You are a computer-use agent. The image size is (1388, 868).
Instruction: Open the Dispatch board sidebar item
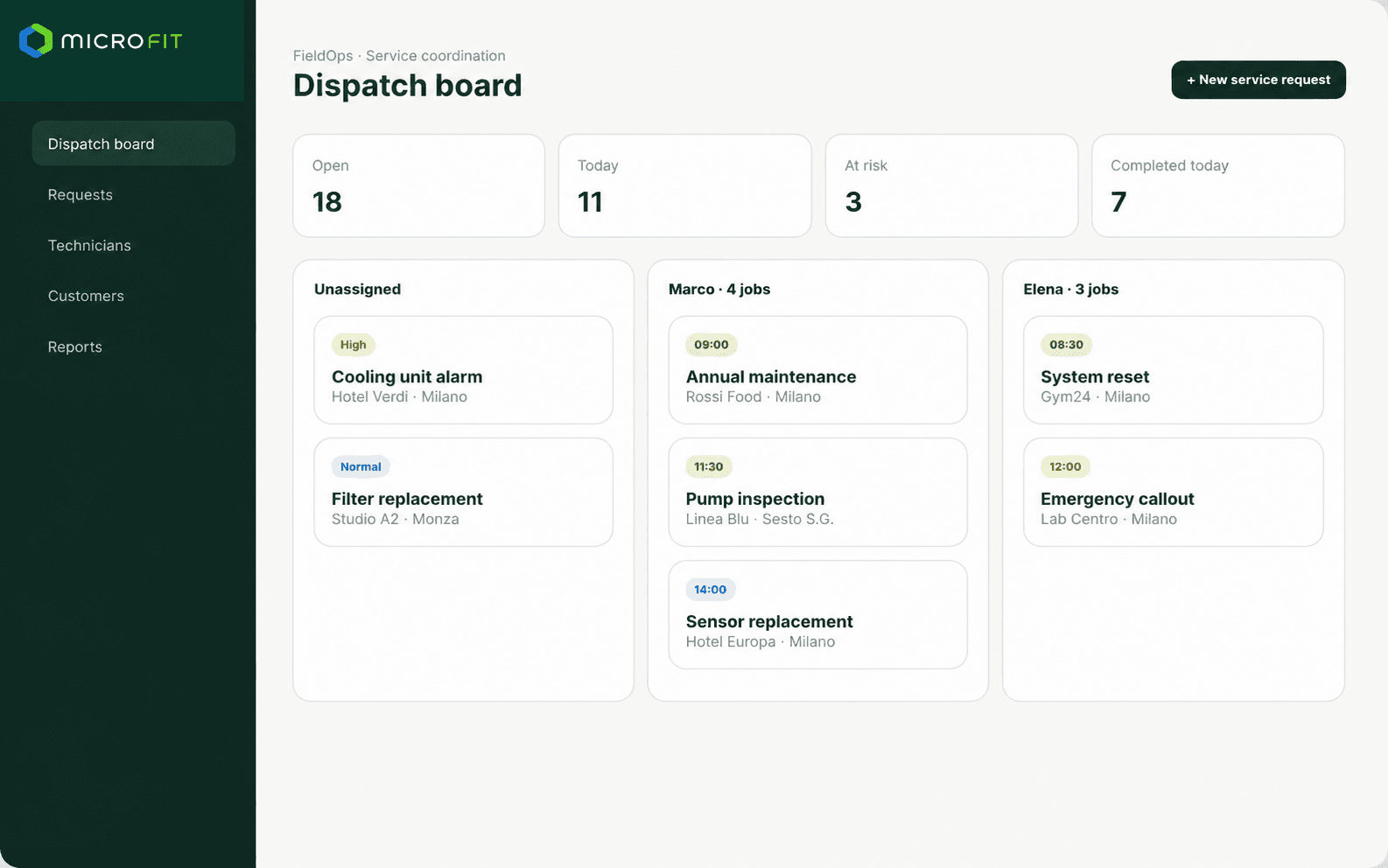[133, 143]
